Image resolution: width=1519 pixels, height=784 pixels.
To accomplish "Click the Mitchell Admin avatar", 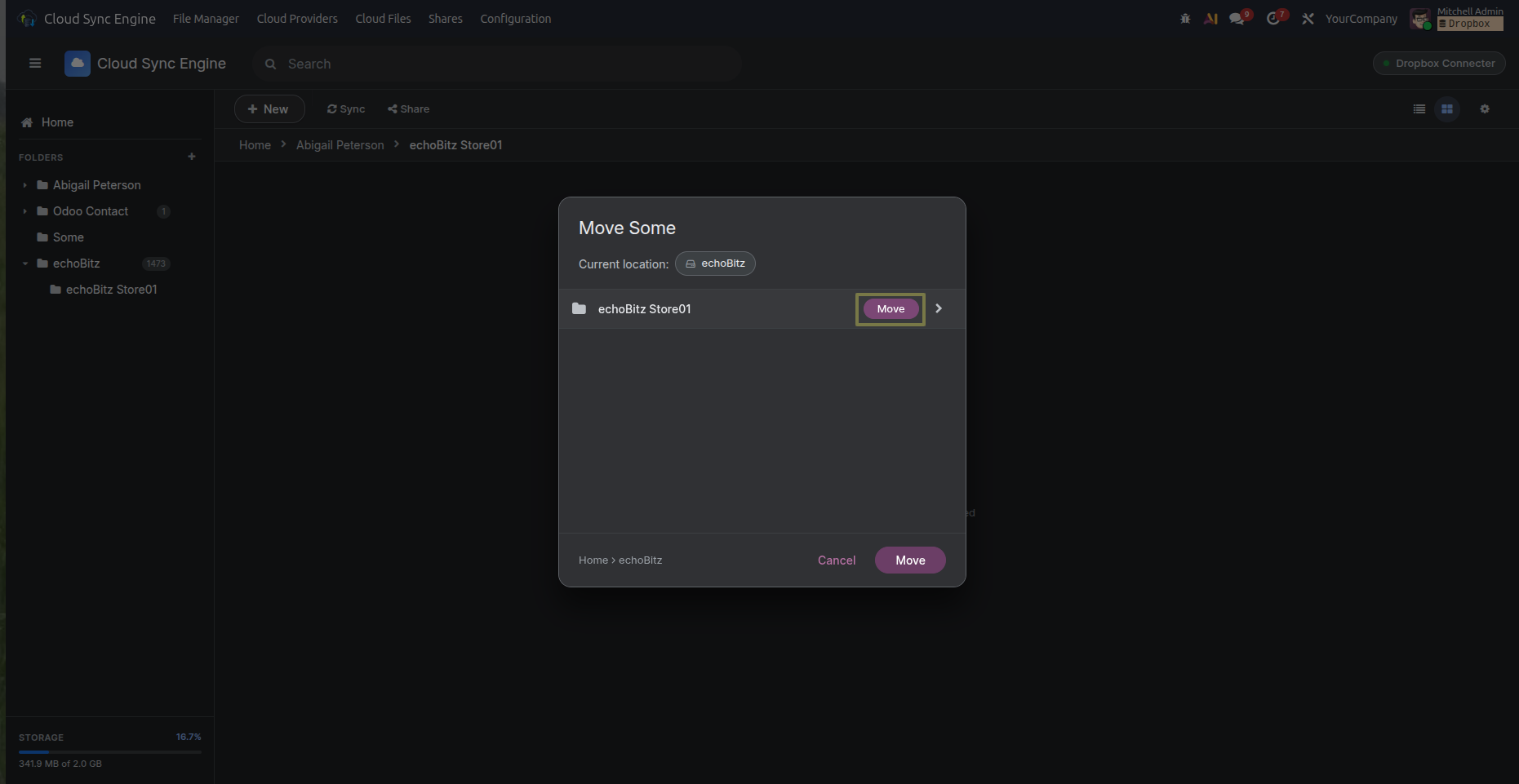I will click(1420, 19).
